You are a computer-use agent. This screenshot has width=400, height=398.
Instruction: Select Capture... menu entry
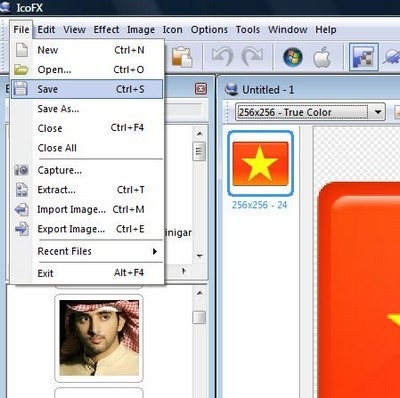point(87,170)
